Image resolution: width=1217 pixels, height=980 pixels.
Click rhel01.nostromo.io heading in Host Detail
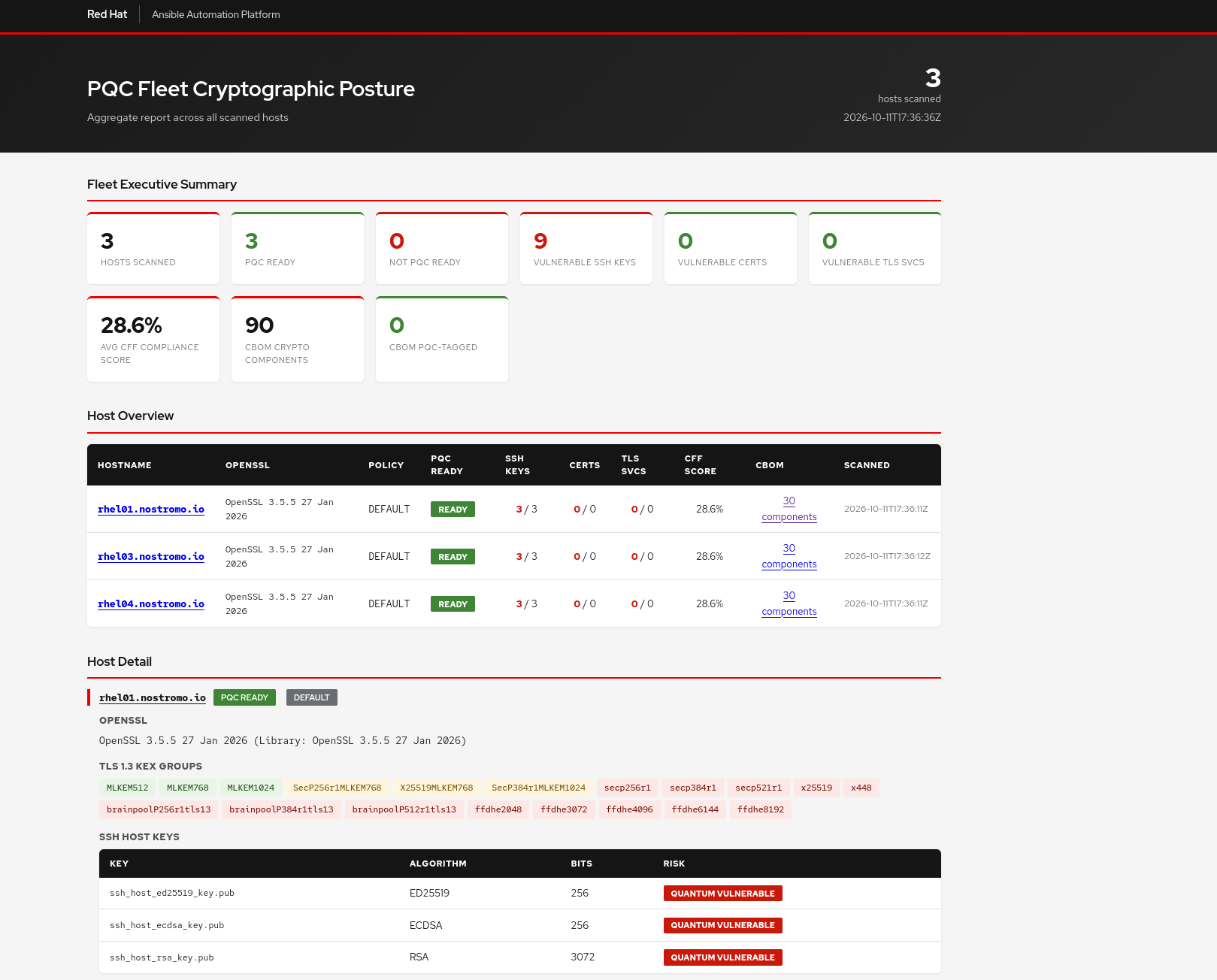[x=153, y=698]
